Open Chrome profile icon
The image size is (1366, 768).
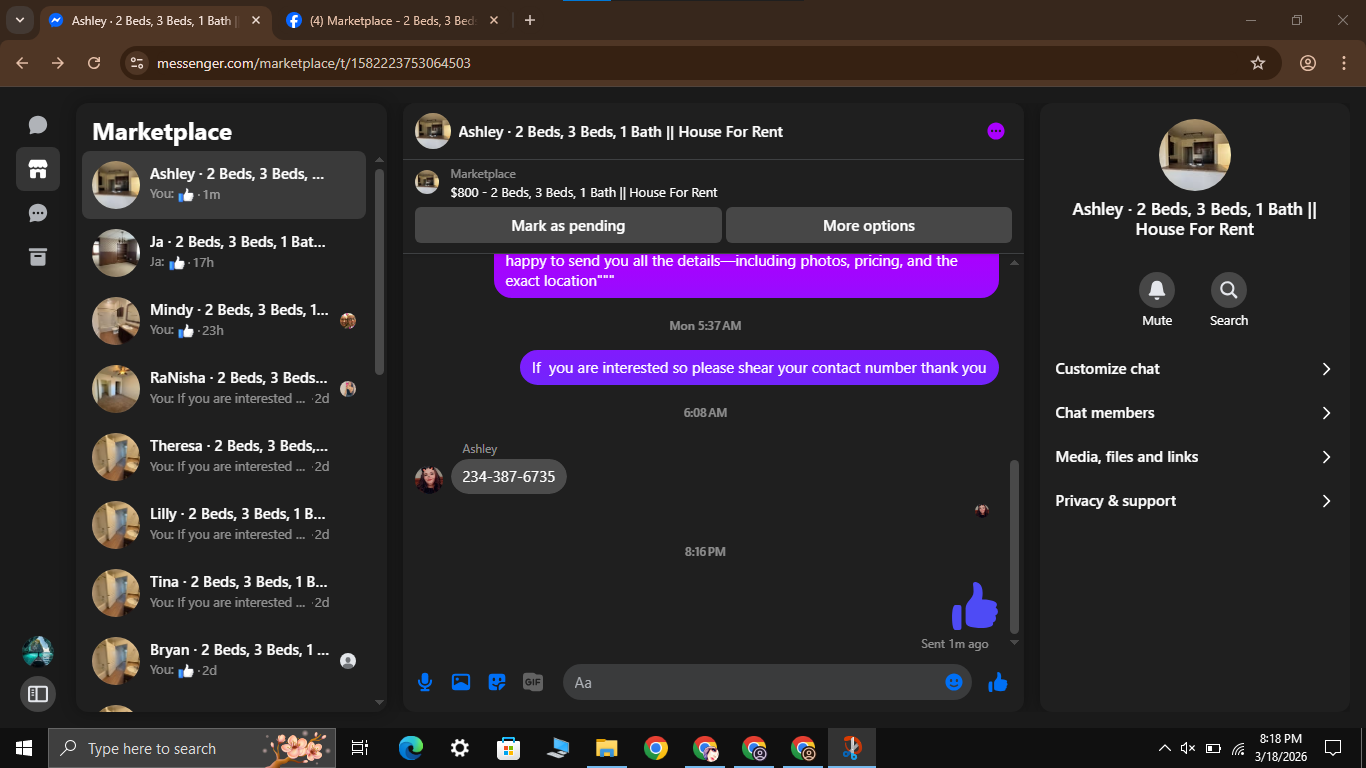1308,63
